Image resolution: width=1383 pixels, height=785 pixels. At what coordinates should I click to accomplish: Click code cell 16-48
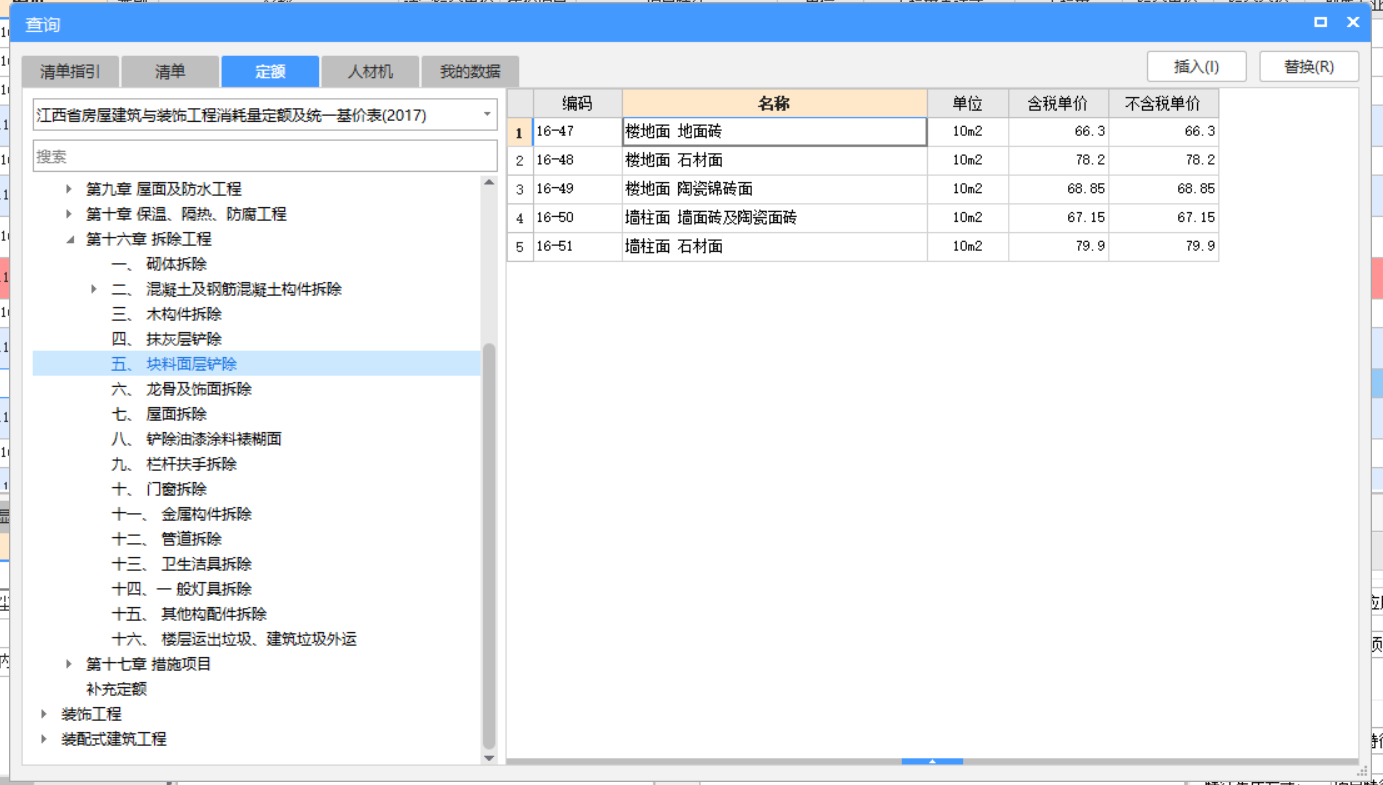577,160
